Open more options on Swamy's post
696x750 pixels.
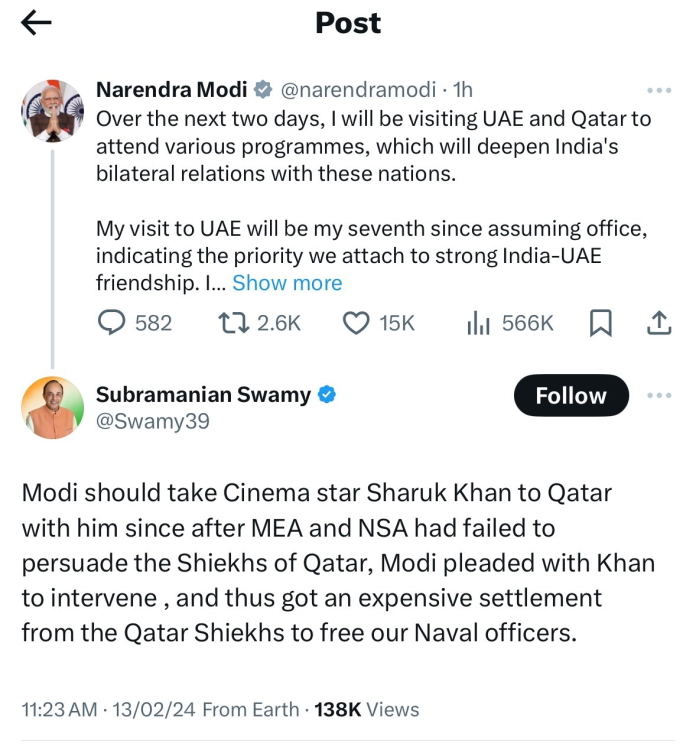(659, 395)
